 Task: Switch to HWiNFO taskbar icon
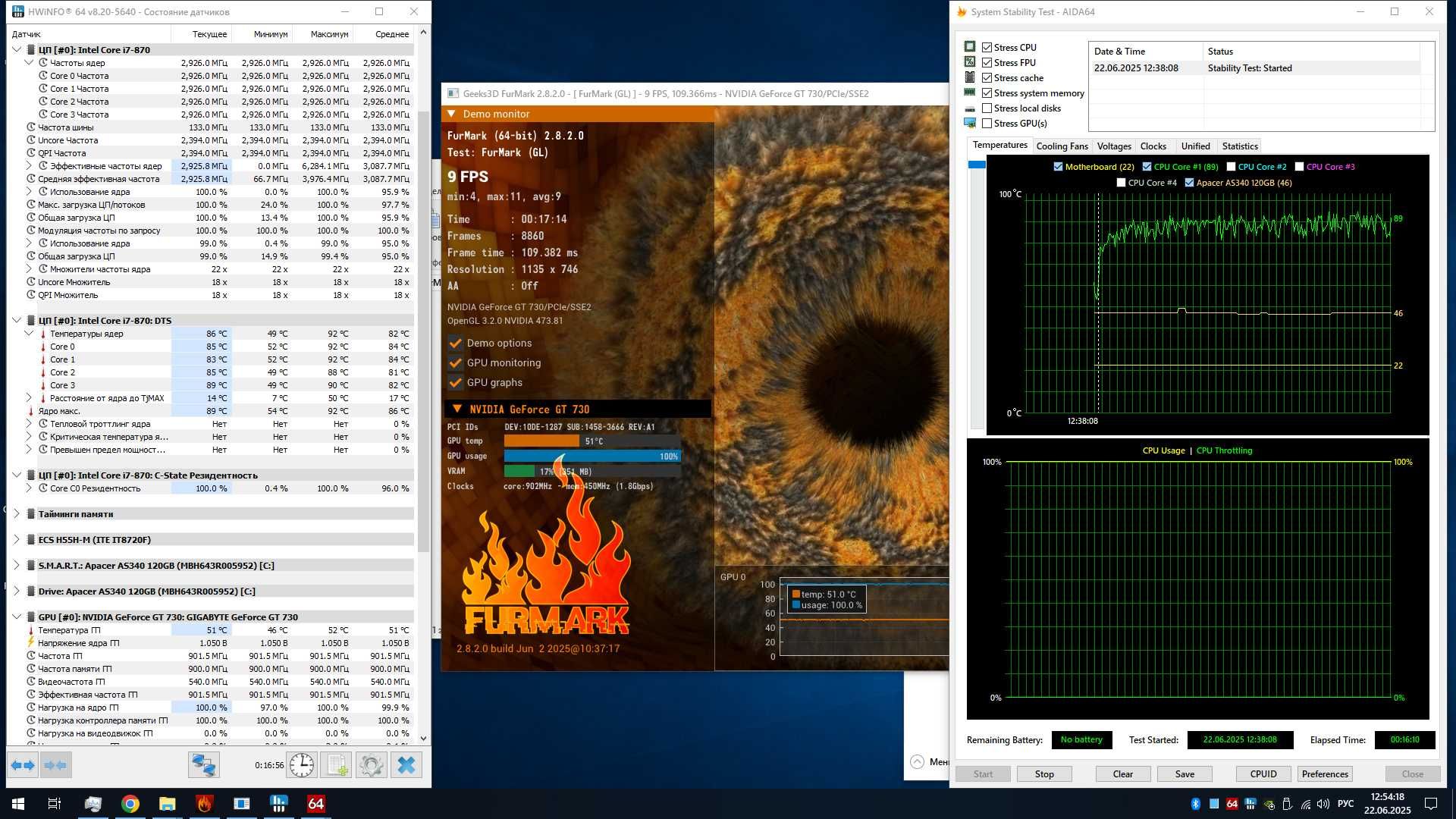pyautogui.click(x=279, y=804)
